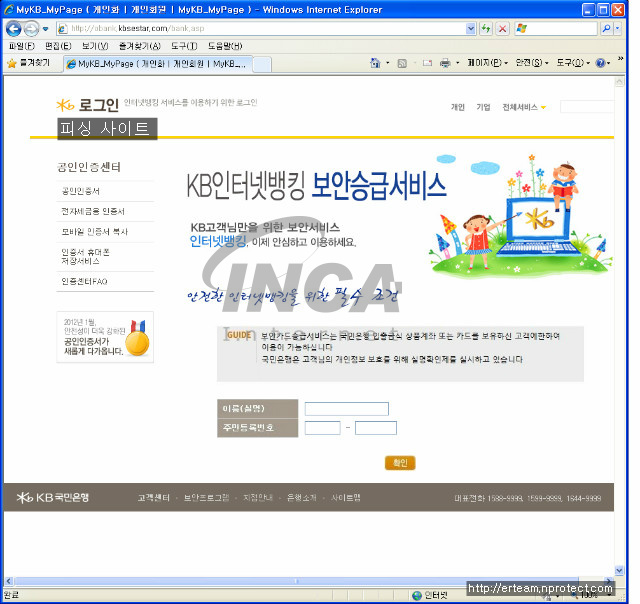640x604 pixels.
Task: Open the 도구(T) menu in menu bar
Action: coord(184,46)
